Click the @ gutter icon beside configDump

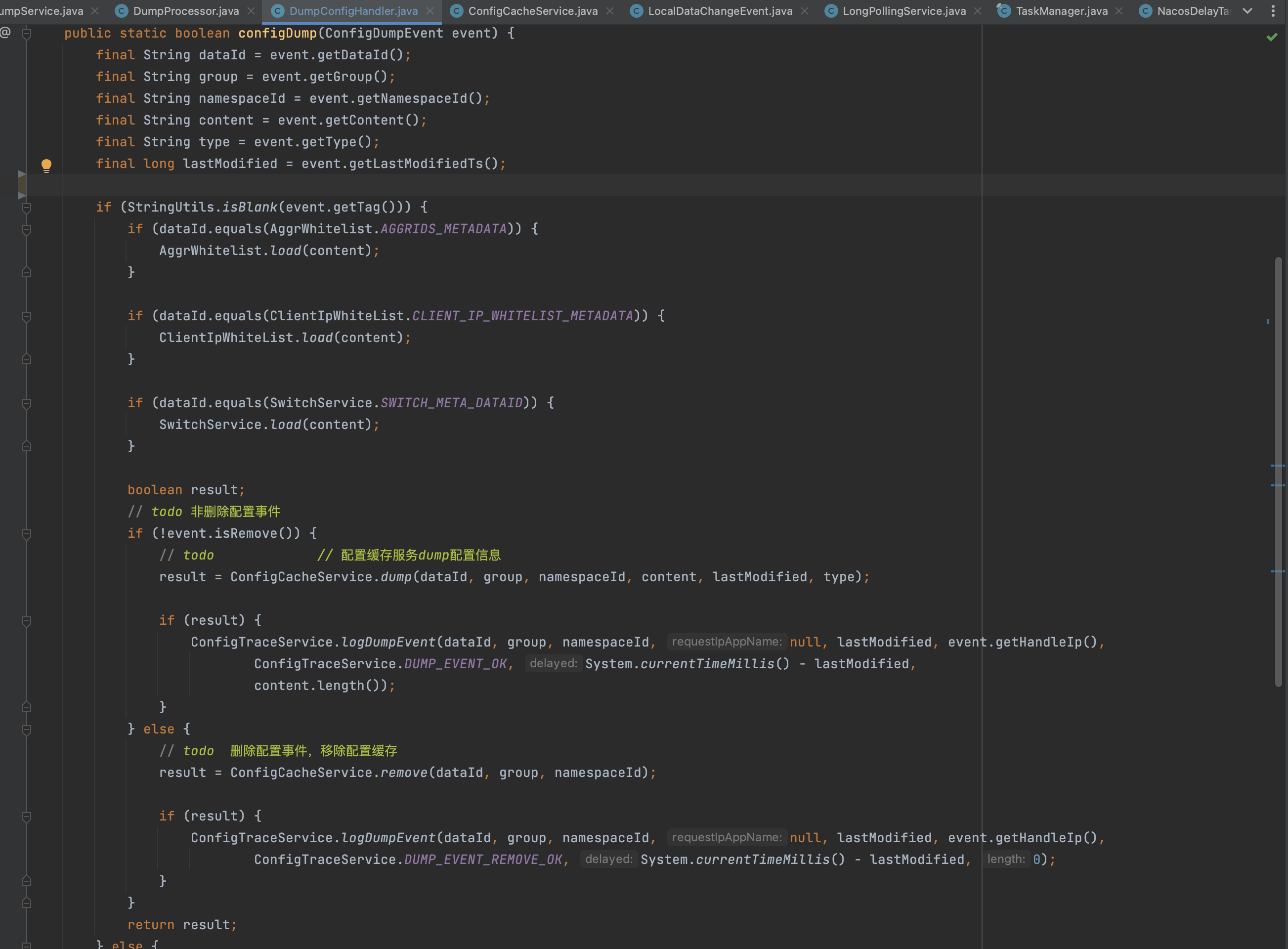point(5,33)
